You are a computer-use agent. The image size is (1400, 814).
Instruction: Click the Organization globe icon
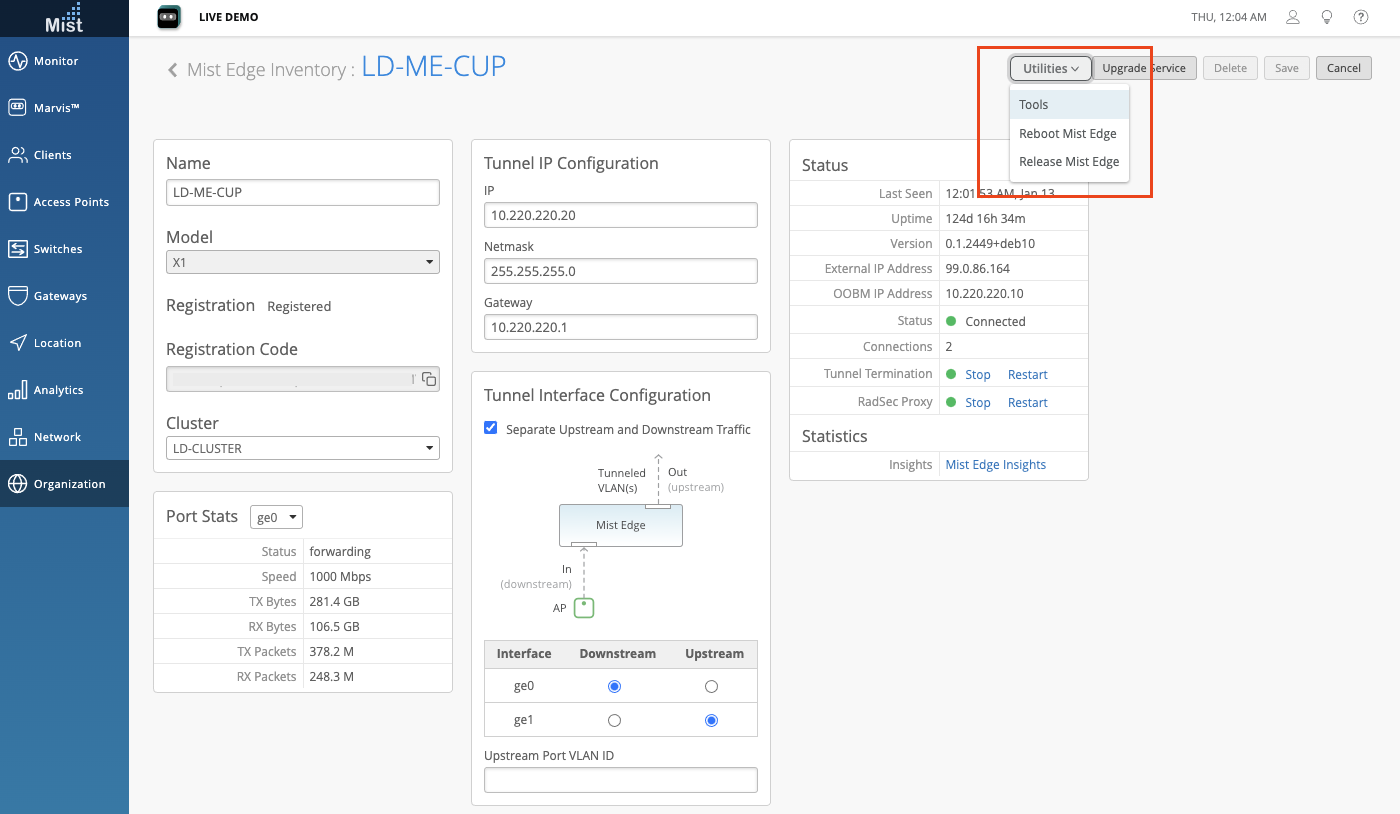click(17, 484)
